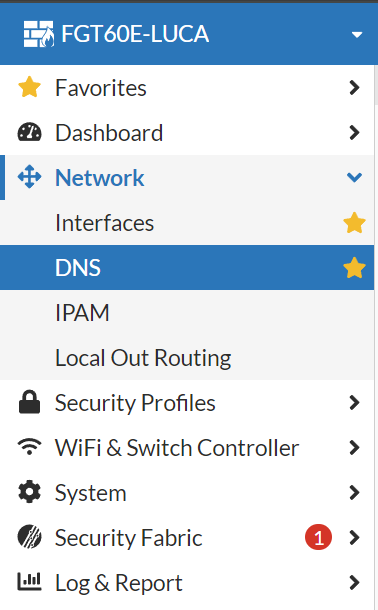
Task: Click the Dashboard gauge icon
Action: coord(30,132)
